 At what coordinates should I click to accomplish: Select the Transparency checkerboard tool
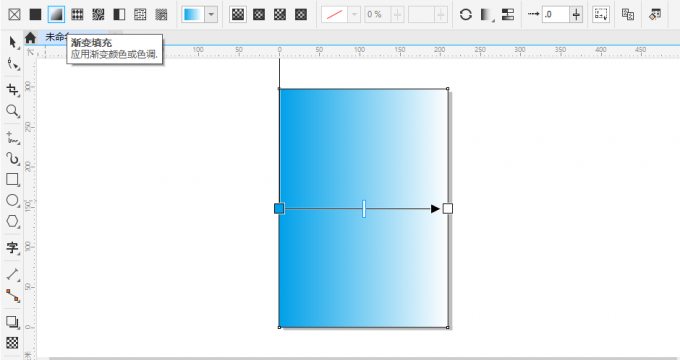[x=13, y=343]
